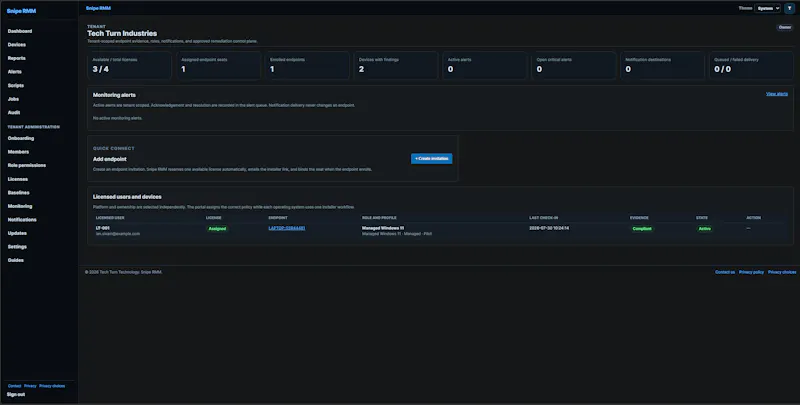Screen dimensions: 800x405
Task: Click the Available / total licenses card
Action: [x=130, y=65]
